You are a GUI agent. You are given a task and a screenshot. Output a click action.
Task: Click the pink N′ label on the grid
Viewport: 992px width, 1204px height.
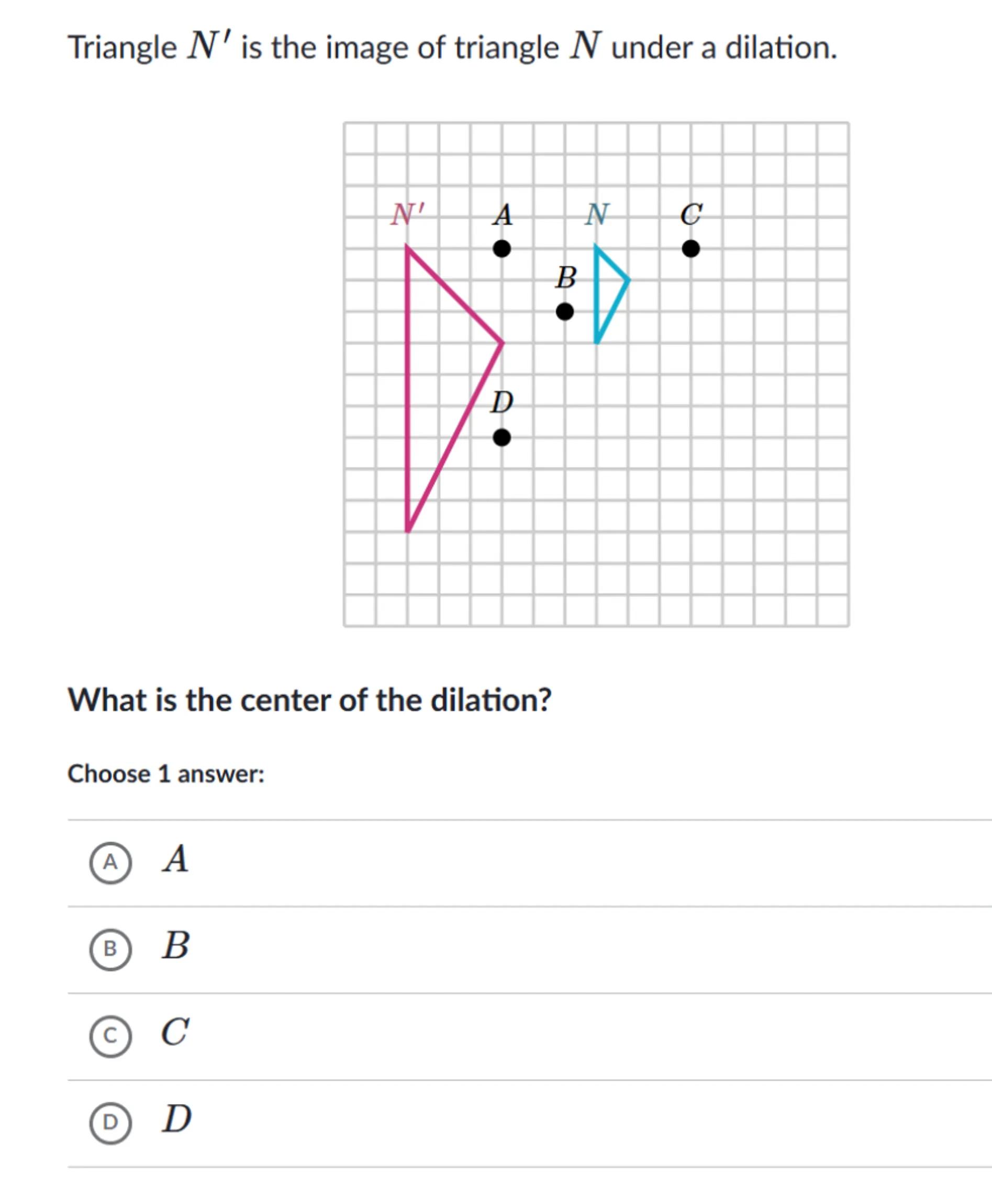coord(407,216)
